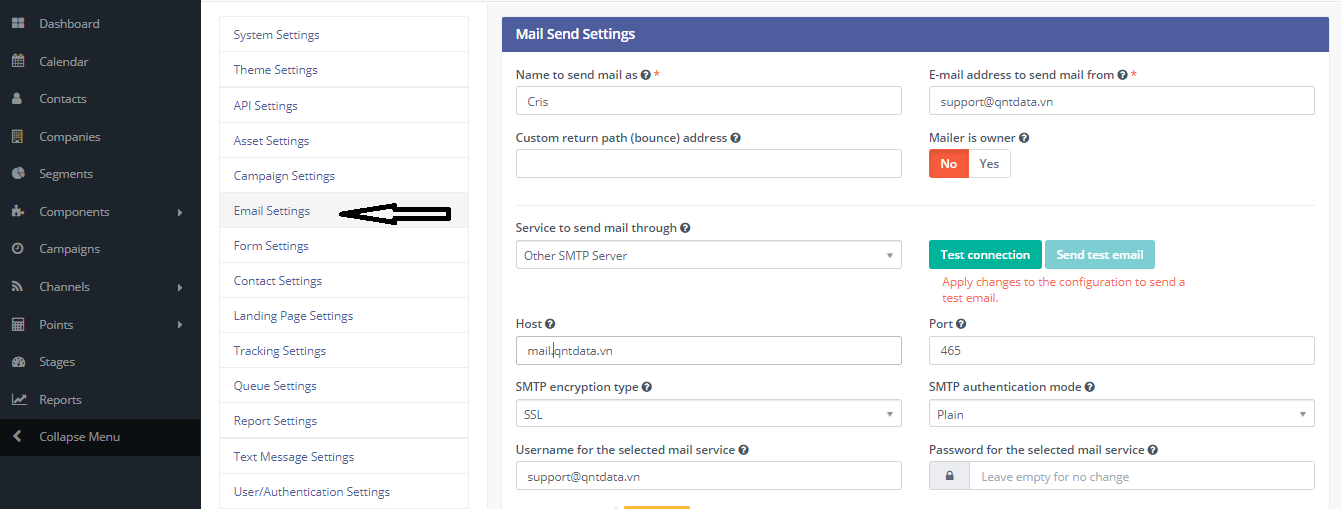This screenshot has width=1342, height=509.
Task: Expand the Components submenu arrow
Action: click(180, 212)
